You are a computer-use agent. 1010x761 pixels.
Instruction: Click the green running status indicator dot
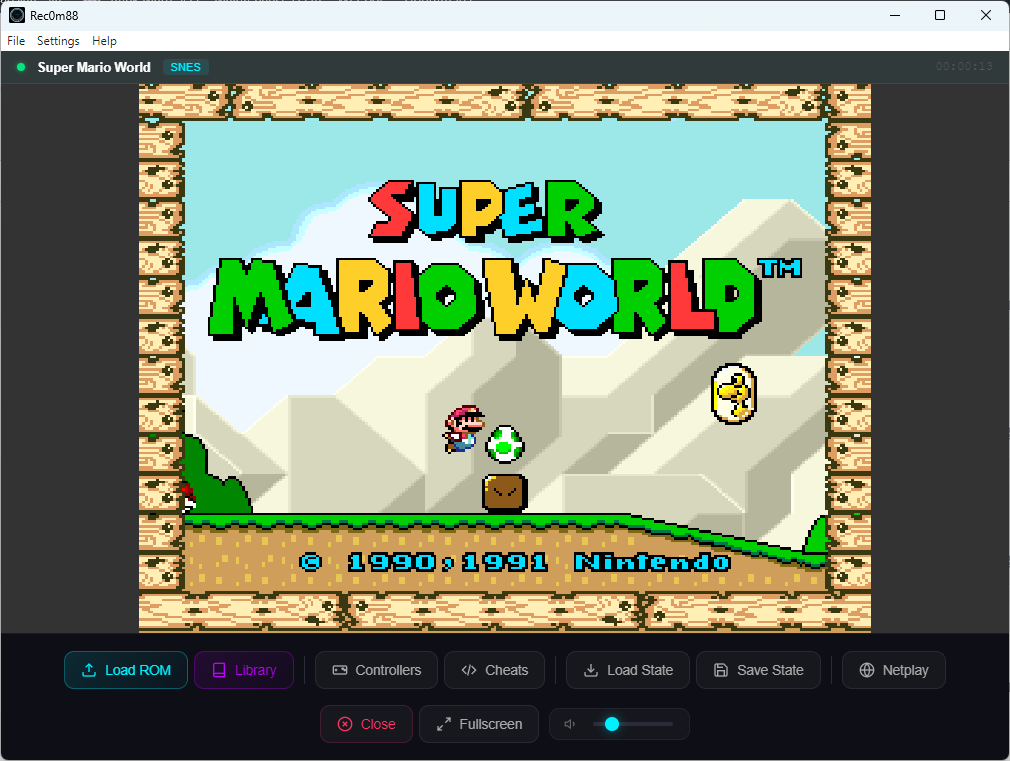pos(21,67)
